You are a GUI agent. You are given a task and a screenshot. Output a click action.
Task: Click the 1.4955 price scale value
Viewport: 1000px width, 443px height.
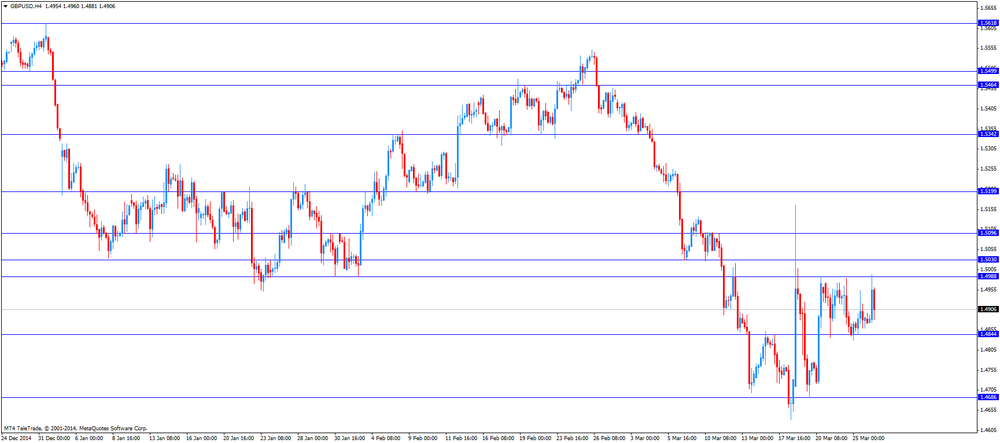(987, 289)
